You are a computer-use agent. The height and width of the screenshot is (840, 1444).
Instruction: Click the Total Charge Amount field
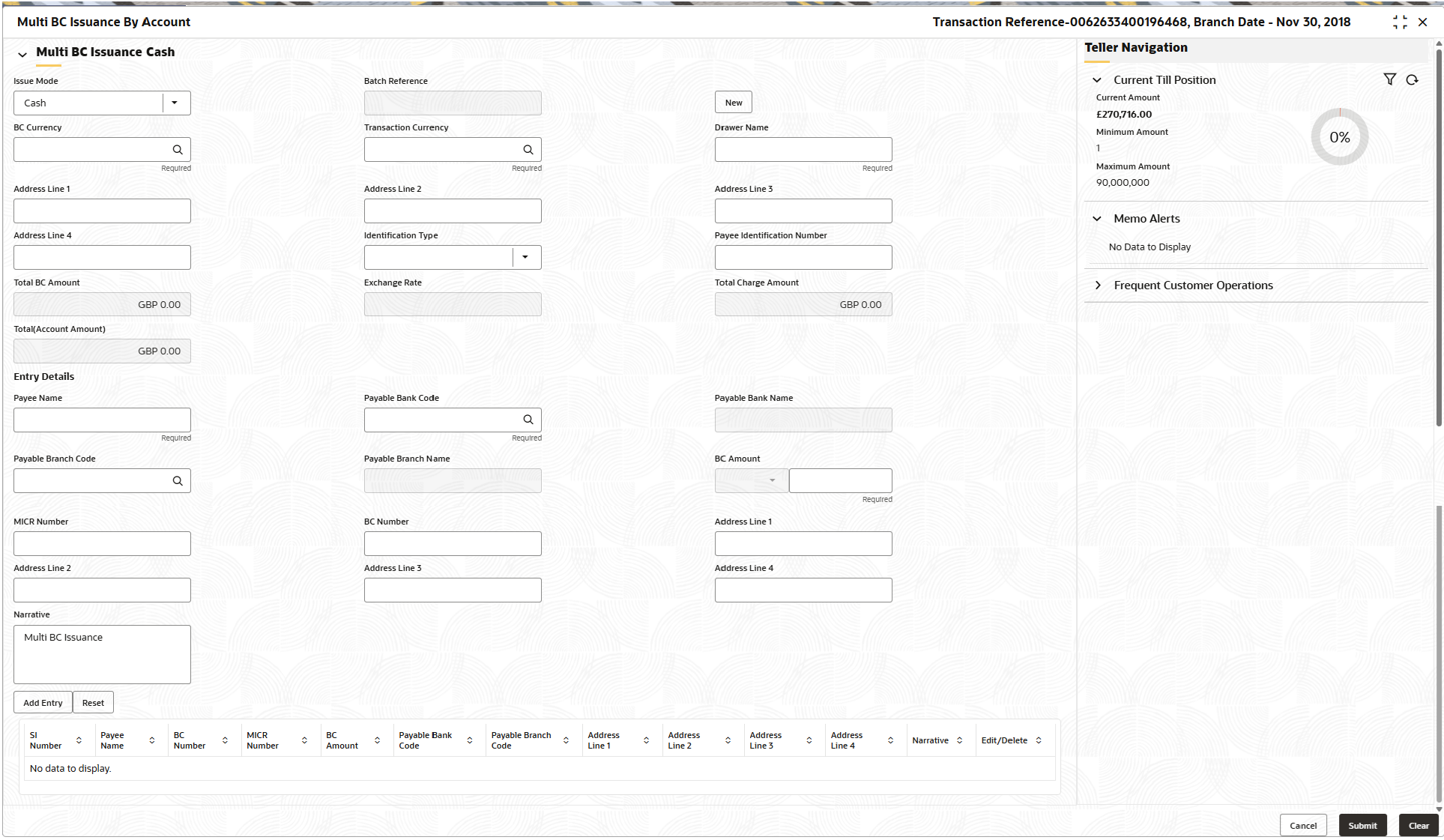click(803, 304)
